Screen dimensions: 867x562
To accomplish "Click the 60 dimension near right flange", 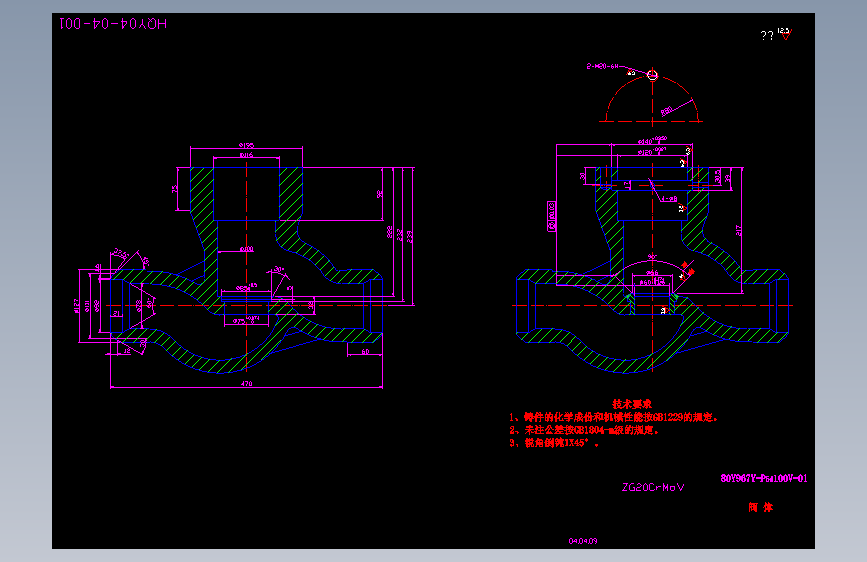I will point(365,351).
